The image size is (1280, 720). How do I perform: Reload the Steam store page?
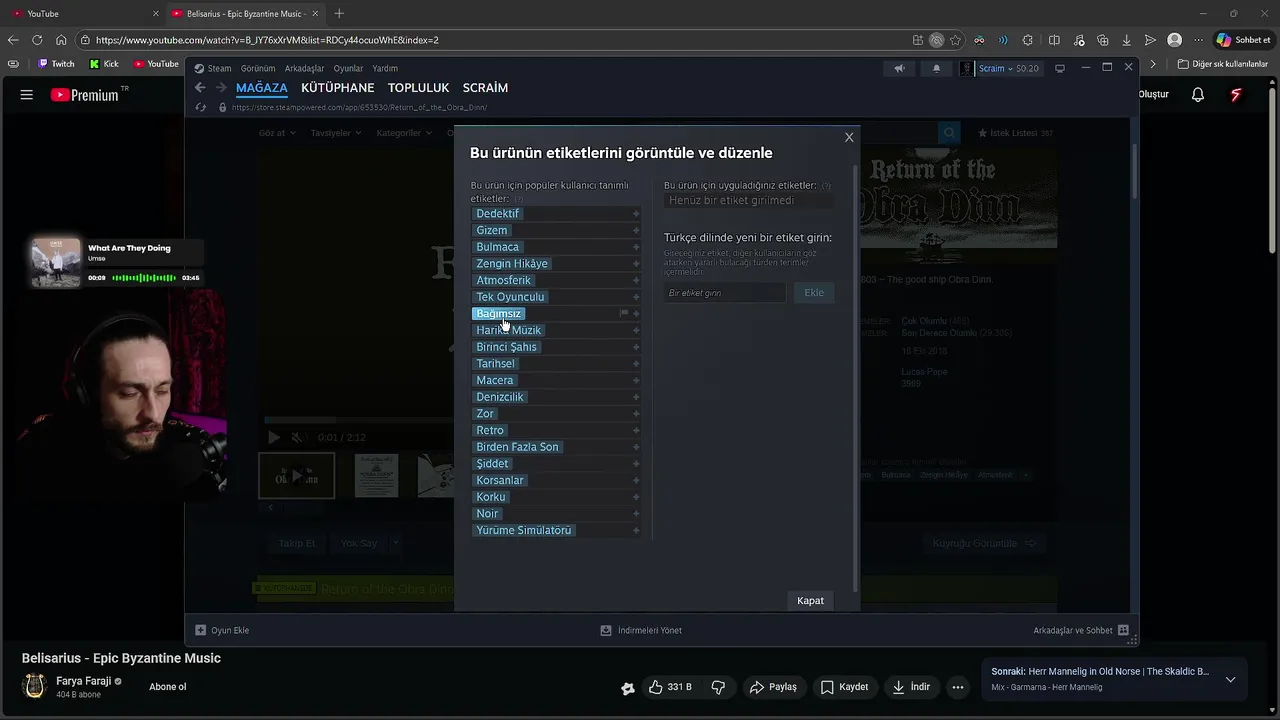(x=200, y=107)
